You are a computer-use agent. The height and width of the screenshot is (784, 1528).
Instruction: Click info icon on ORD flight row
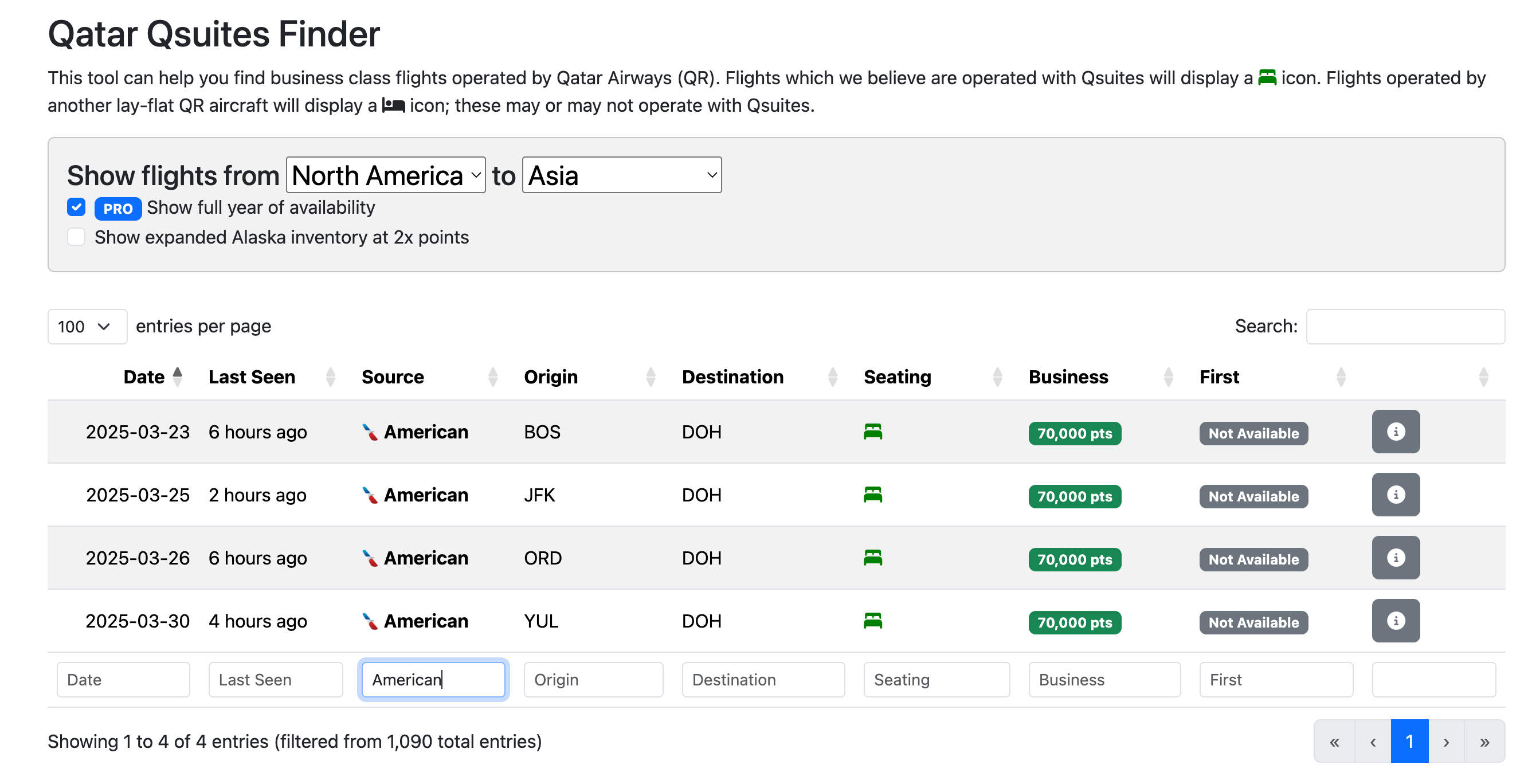point(1395,558)
